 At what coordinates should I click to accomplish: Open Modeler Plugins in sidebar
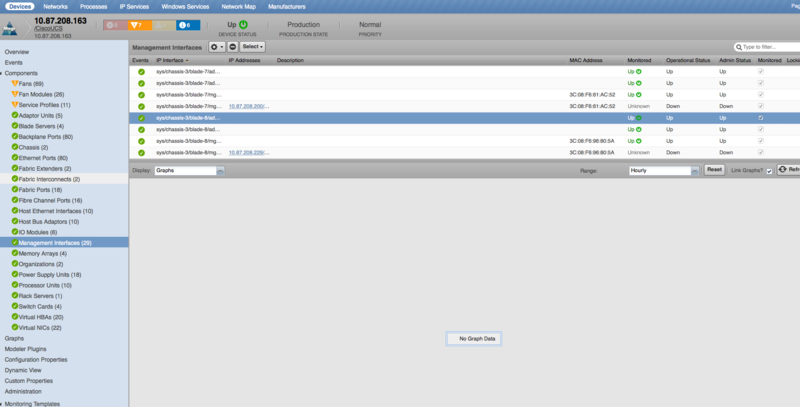click(x=26, y=349)
